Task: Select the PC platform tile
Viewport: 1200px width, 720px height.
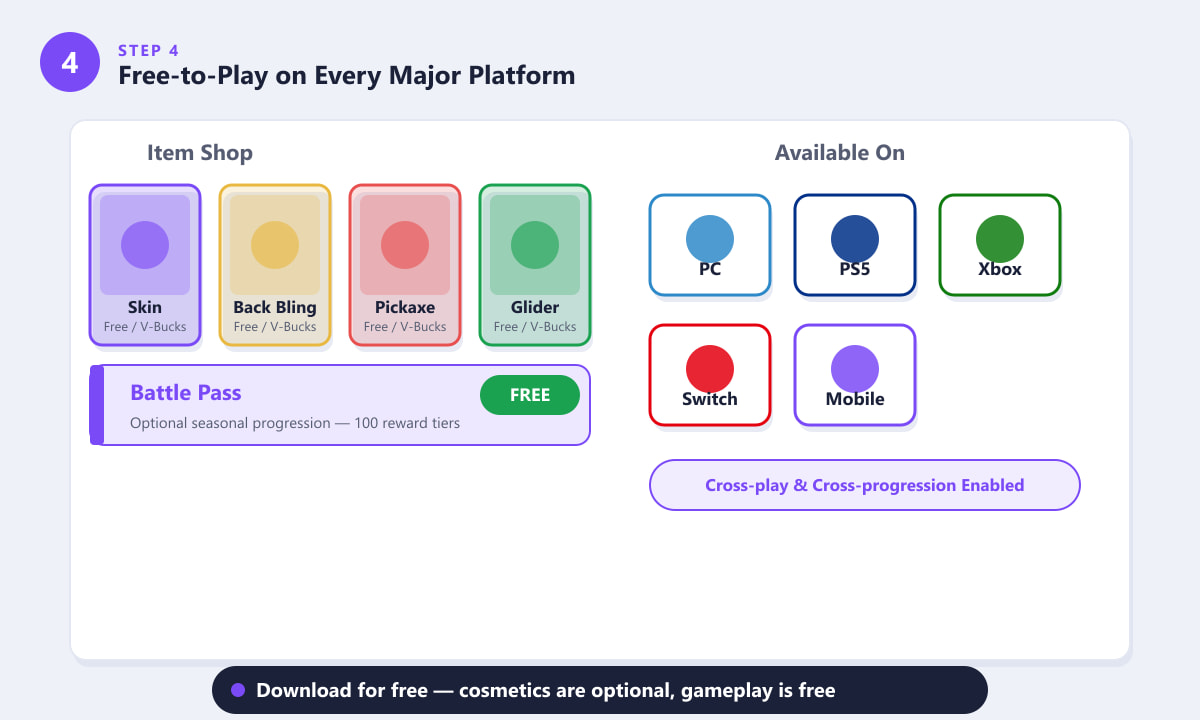Action: click(x=710, y=245)
